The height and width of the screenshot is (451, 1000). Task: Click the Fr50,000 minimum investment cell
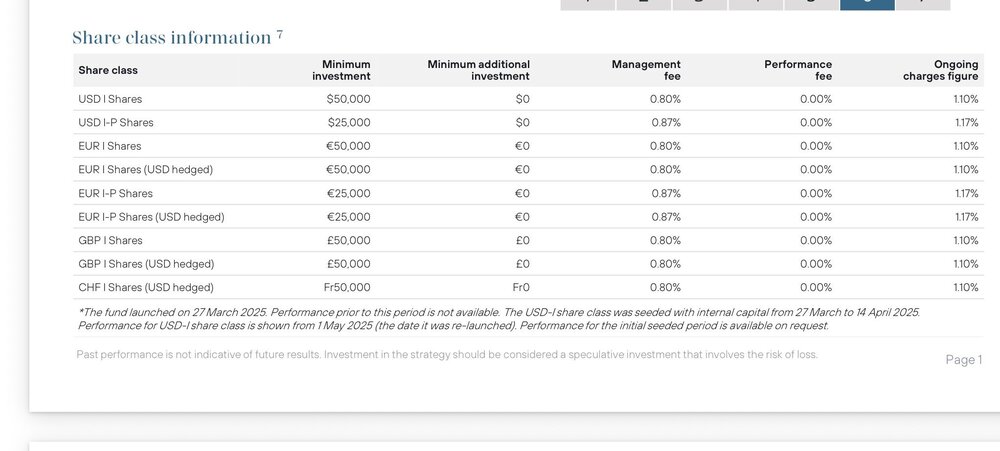[x=347, y=288]
